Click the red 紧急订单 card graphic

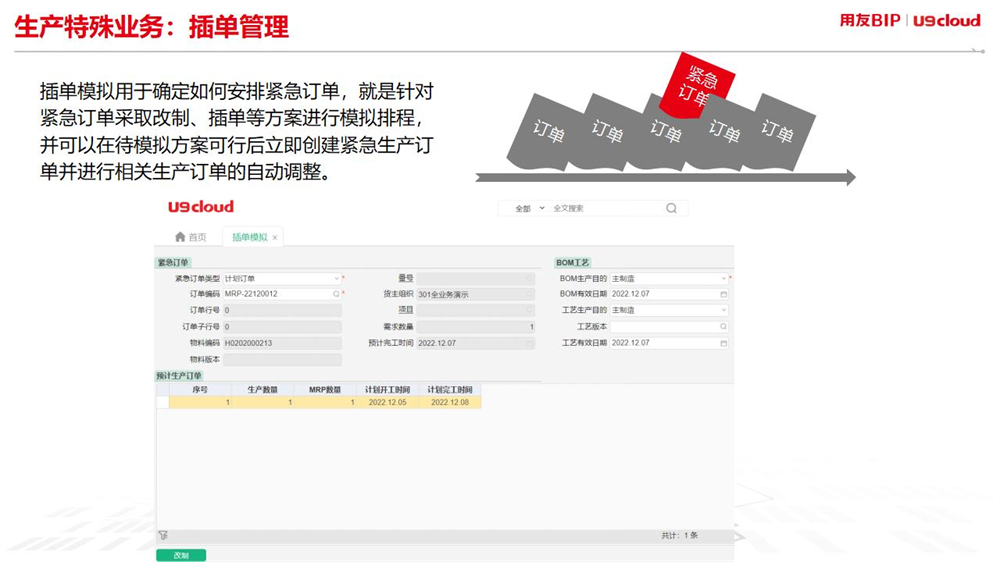tap(698, 85)
